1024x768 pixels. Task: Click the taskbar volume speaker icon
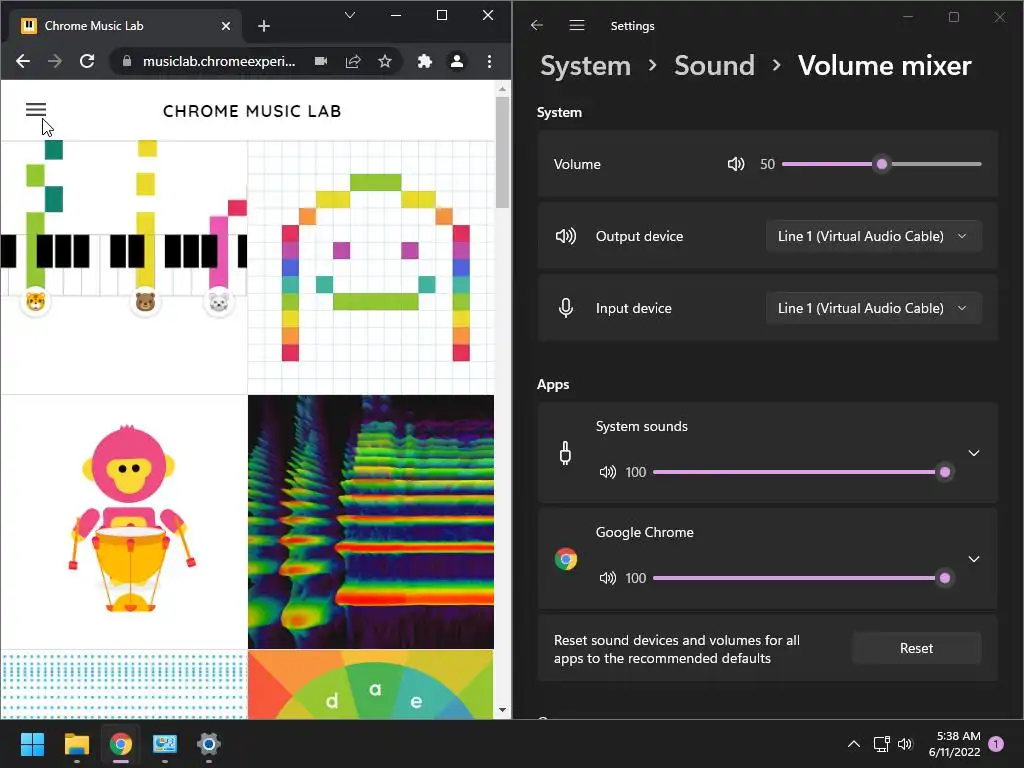(x=904, y=744)
